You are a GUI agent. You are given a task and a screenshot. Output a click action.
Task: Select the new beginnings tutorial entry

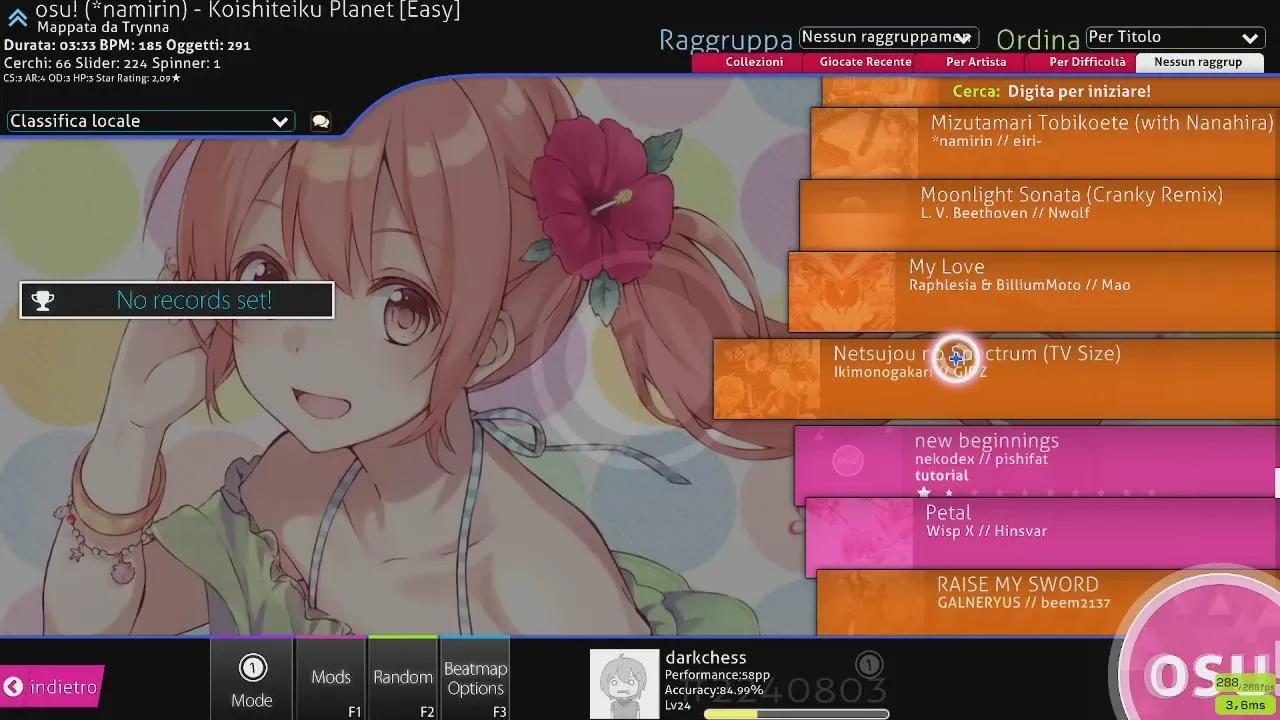1037,465
